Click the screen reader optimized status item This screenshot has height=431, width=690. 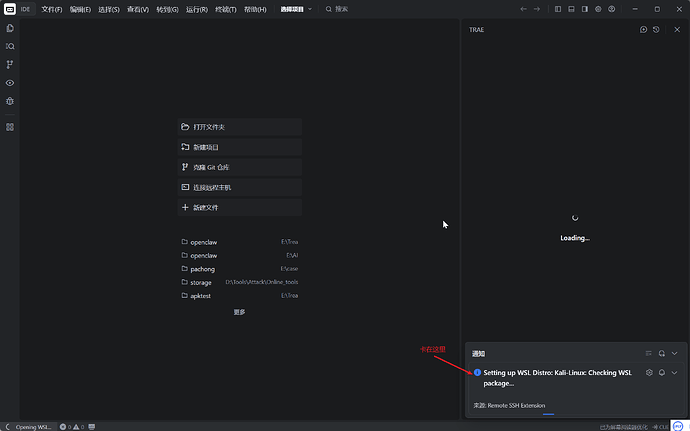(x=624, y=427)
